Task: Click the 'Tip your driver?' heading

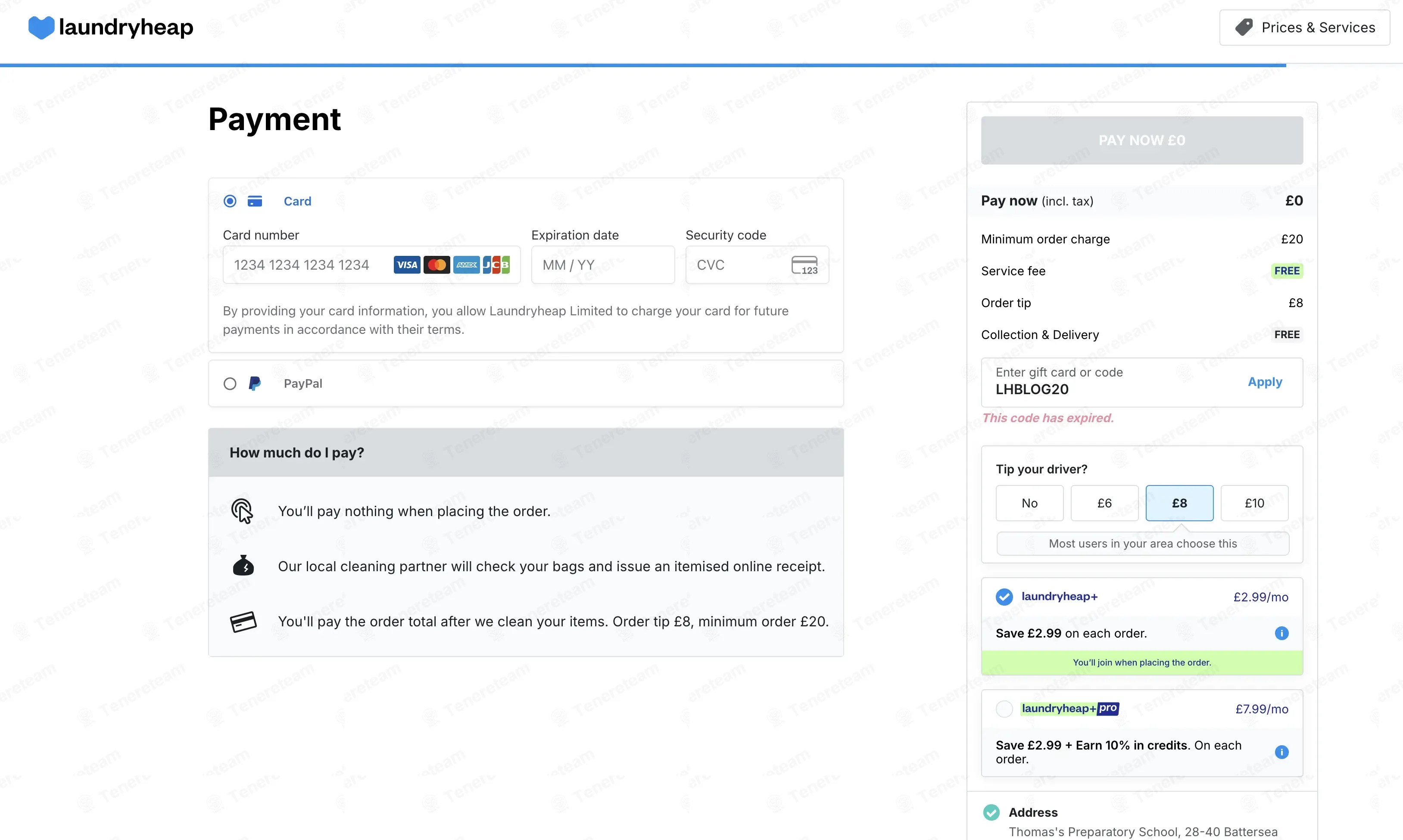Action: (1041, 469)
